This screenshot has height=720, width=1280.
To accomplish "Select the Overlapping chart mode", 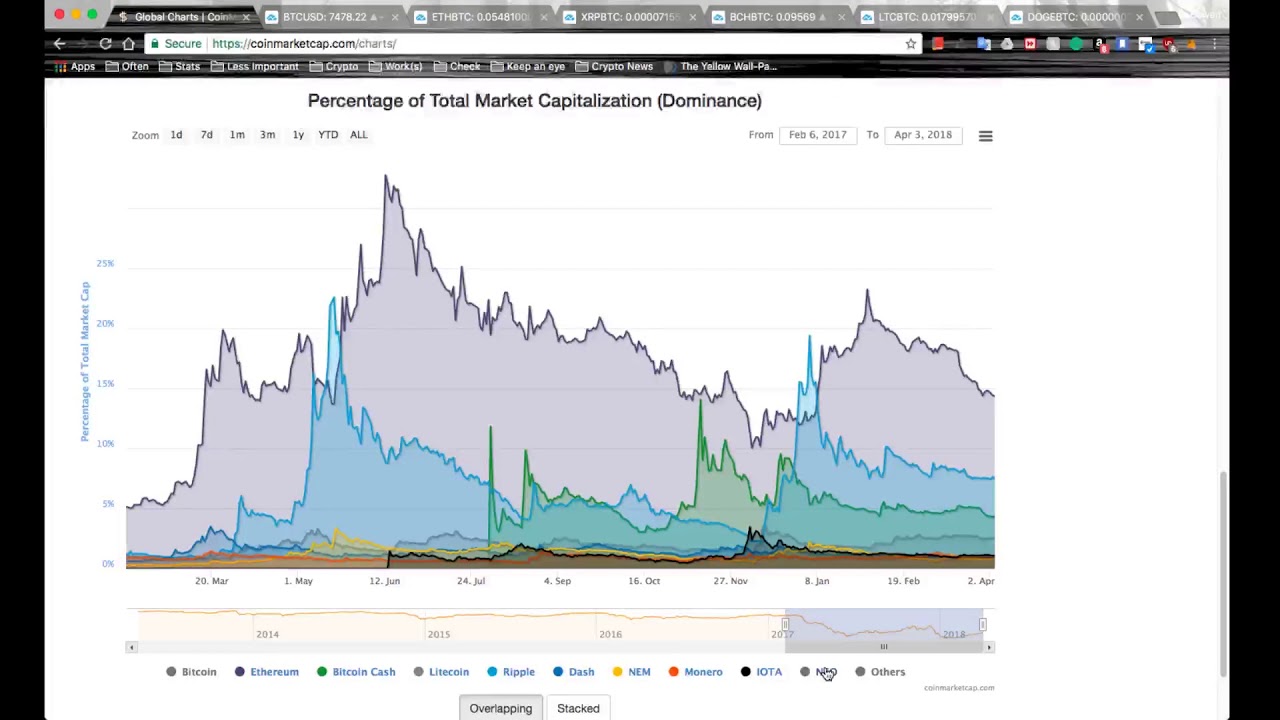I will (501, 708).
